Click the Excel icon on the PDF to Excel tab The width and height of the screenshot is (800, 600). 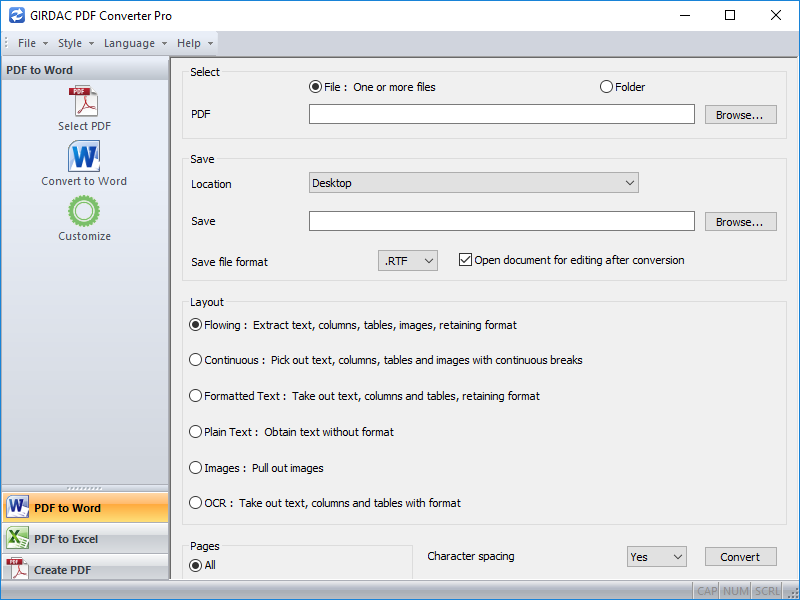tap(17, 539)
